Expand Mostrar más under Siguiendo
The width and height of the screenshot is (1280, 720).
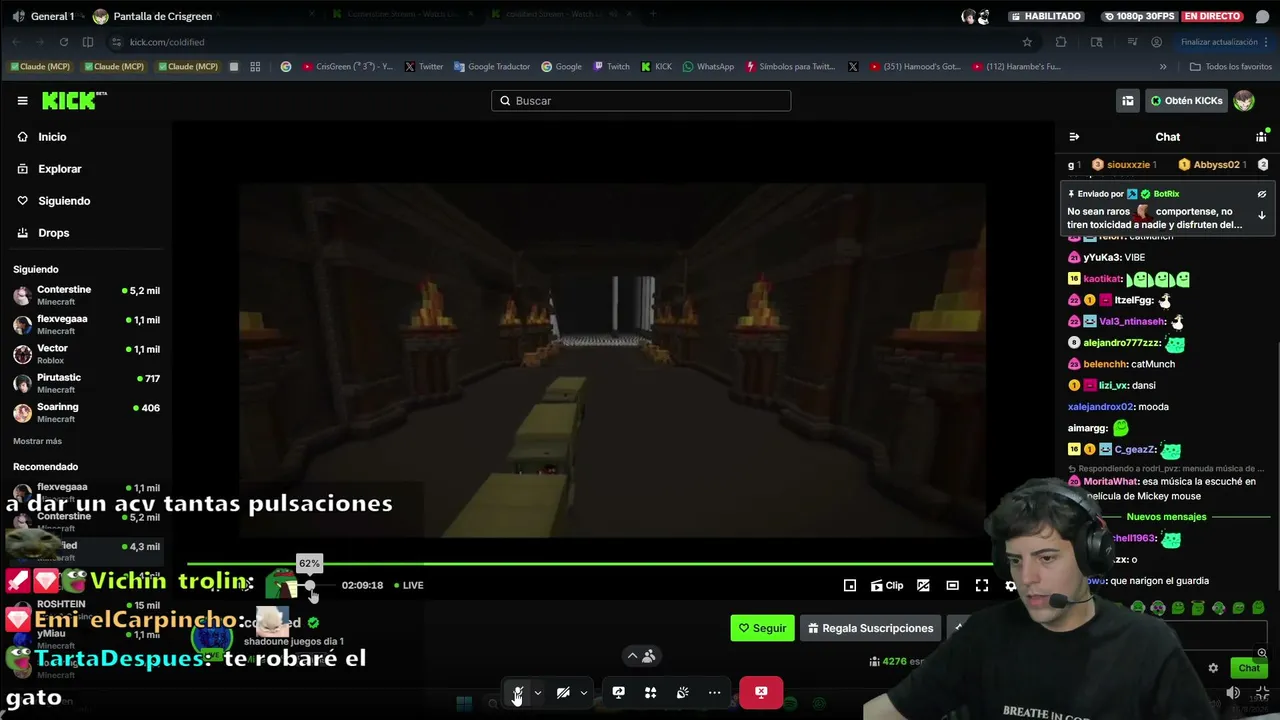pyautogui.click(x=37, y=441)
